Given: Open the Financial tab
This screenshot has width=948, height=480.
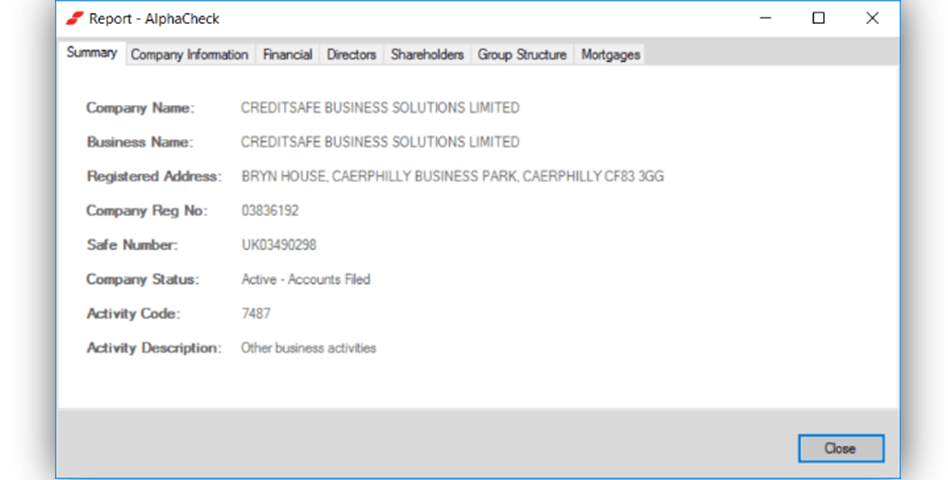Looking at the screenshot, I should tap(288, 54).
